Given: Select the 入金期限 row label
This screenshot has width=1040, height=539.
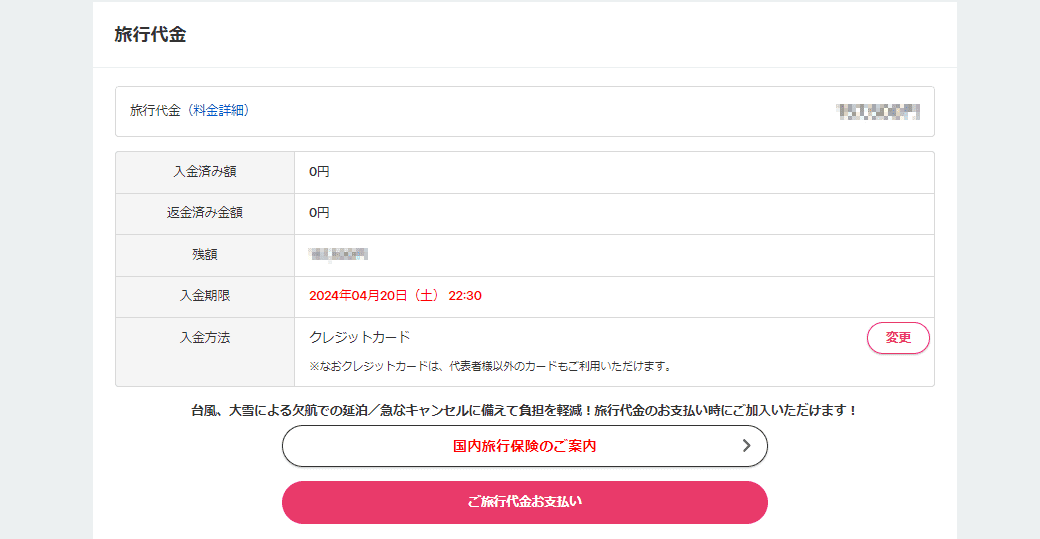Looking at the screenshot, I should [205, 296].
